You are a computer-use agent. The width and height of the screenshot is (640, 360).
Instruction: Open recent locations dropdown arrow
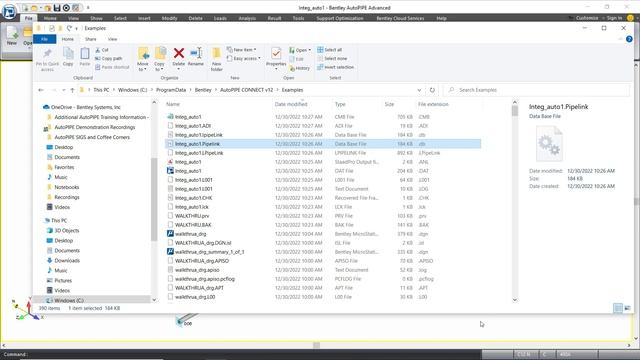coord(64,90)
